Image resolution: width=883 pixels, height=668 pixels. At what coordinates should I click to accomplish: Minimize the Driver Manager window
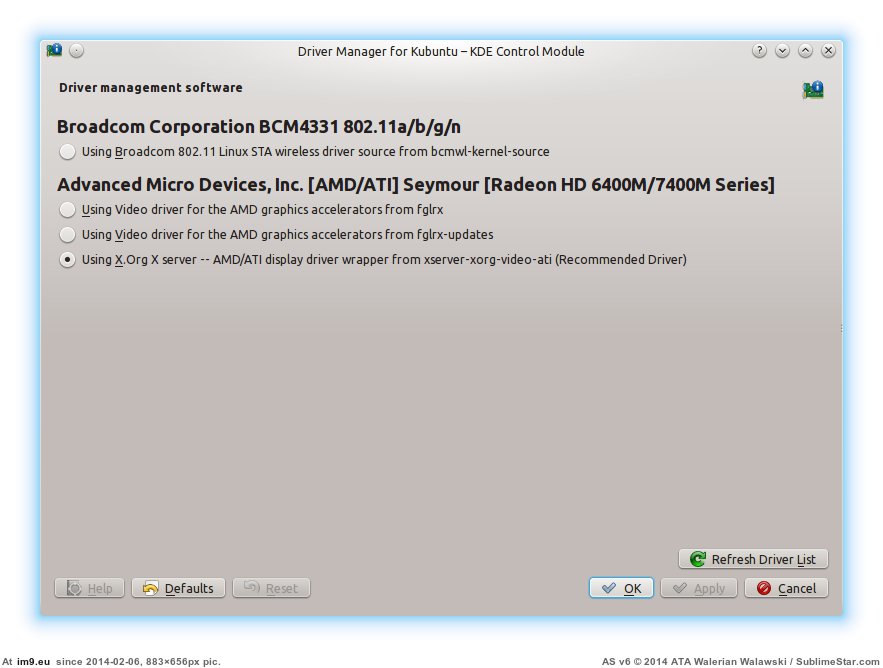[x=782, y=51]
